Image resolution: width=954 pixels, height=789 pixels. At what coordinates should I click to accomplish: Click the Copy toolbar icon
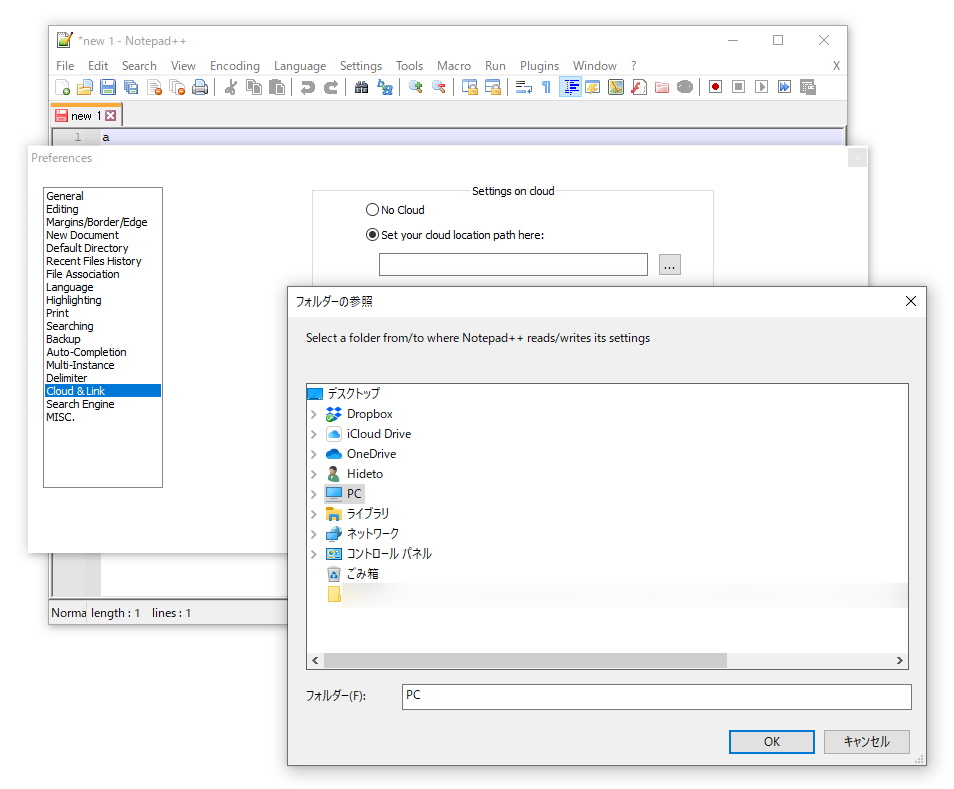click(x=254, y=88)
